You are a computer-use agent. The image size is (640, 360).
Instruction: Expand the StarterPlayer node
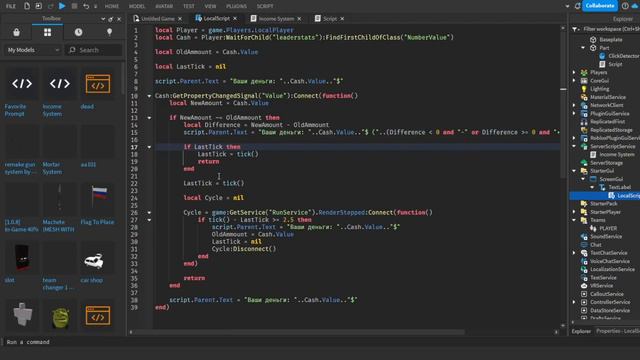[574, 212]
